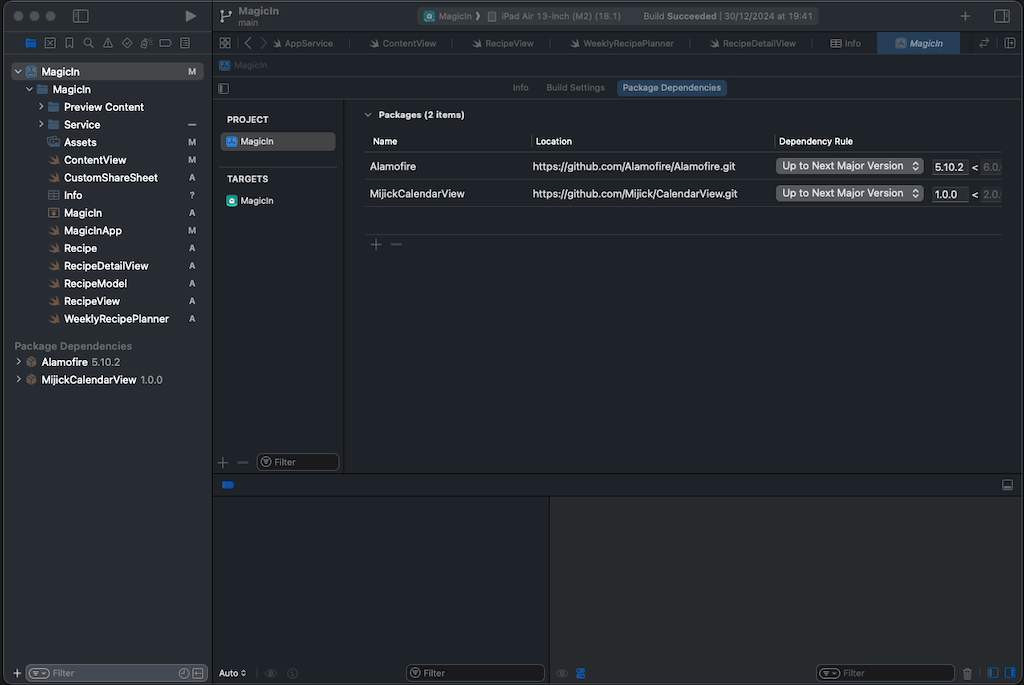Screen dimensions: 1024x685
Task: Open the breakpoint navigator
Action: click(165, 43)
